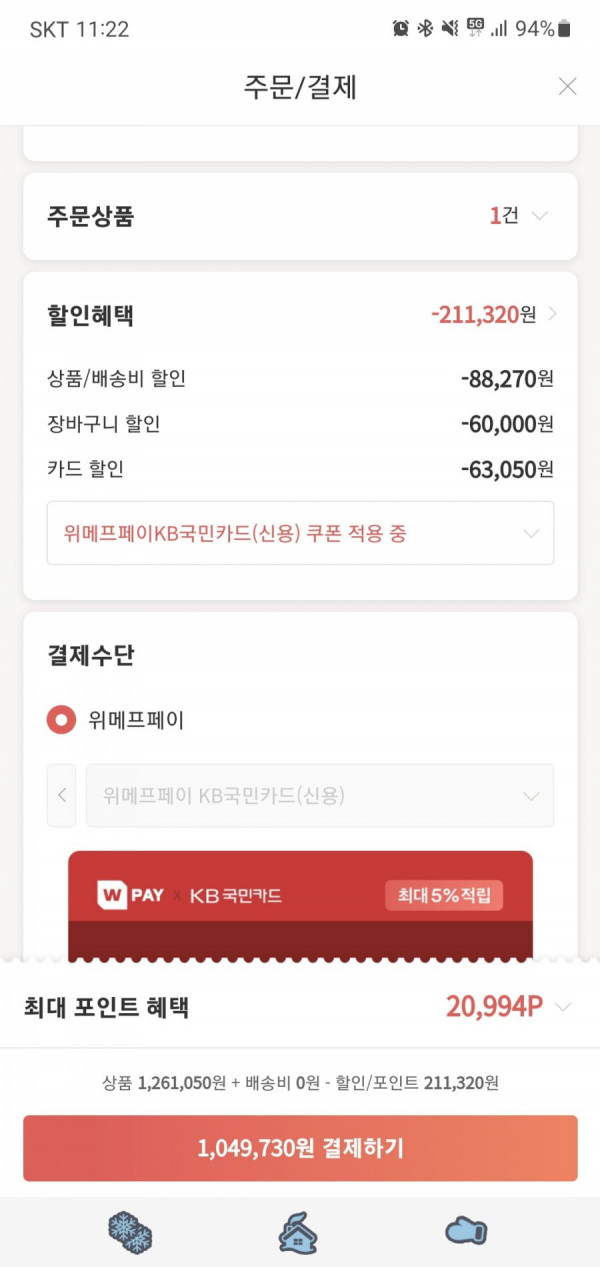Open the 할인혜택 details arrow

tap(553, 315)
